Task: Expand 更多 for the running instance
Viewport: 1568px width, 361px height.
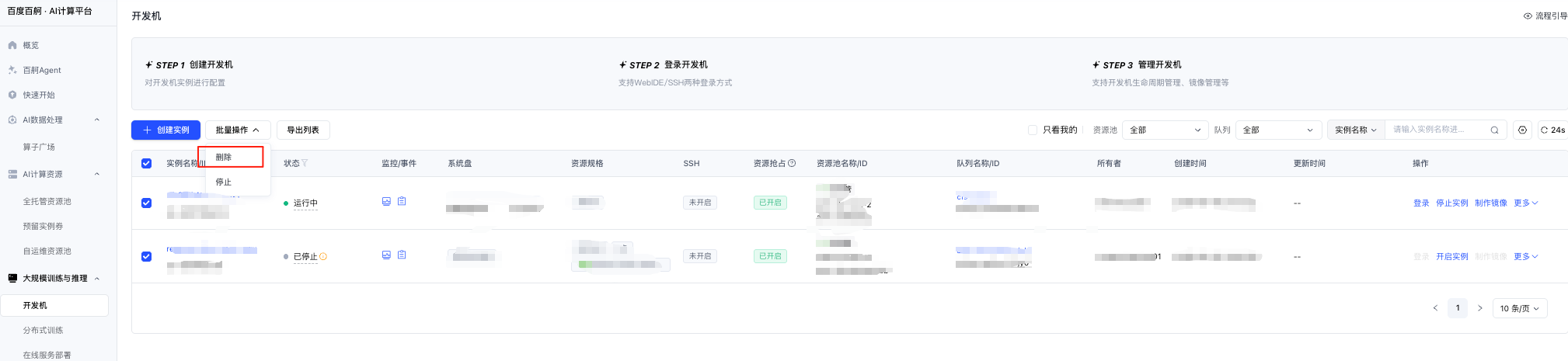Action: (1526, 203)
